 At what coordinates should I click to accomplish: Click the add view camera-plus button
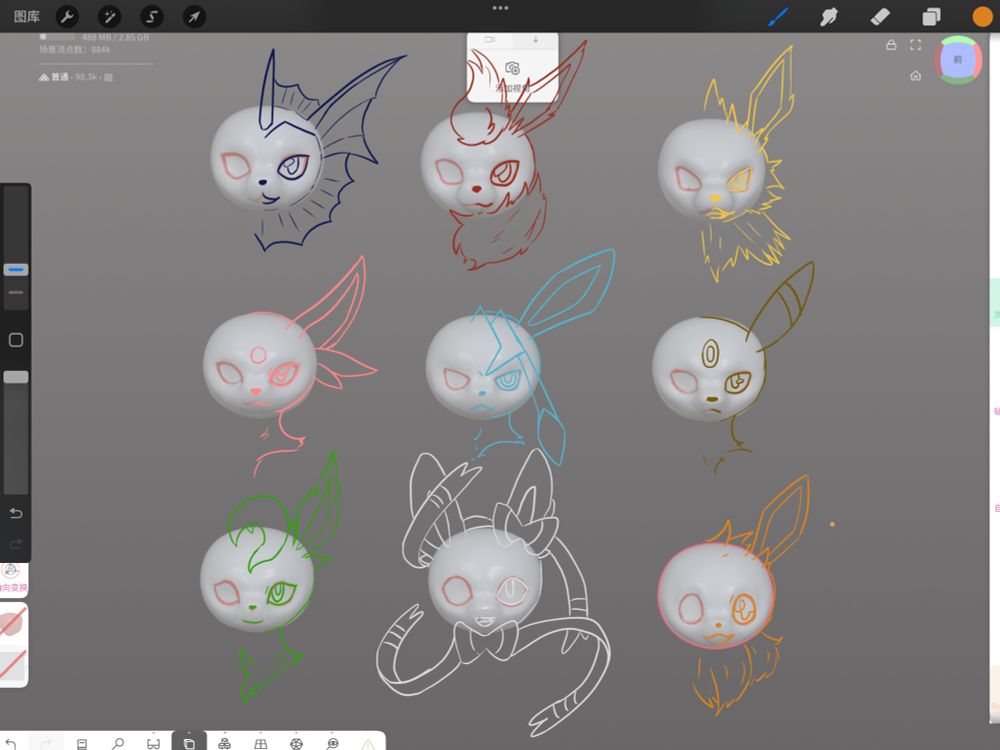tap(512, 68)
